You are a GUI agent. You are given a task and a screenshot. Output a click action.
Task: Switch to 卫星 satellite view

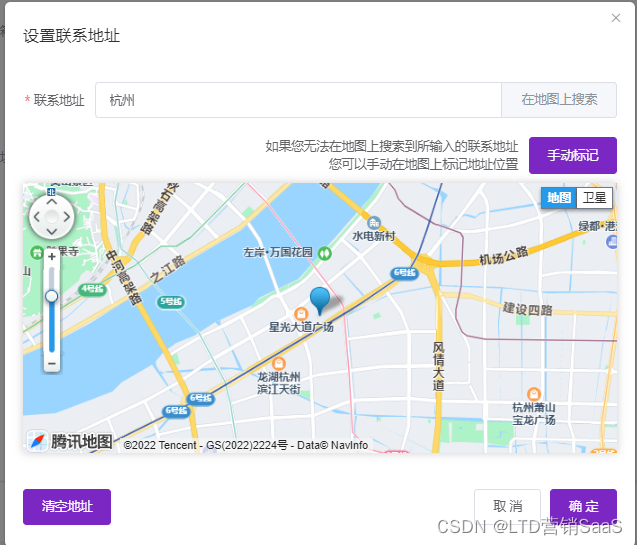(594, 198)
